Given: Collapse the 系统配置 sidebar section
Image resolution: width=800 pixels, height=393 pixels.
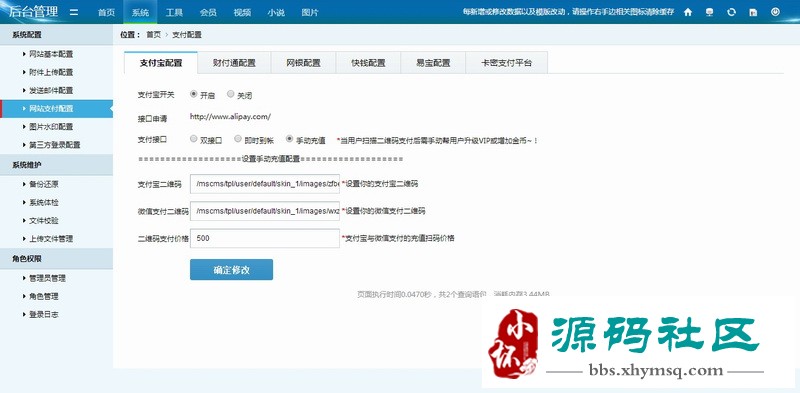Looking at the screenshot, I should click(x=56, y=35).
